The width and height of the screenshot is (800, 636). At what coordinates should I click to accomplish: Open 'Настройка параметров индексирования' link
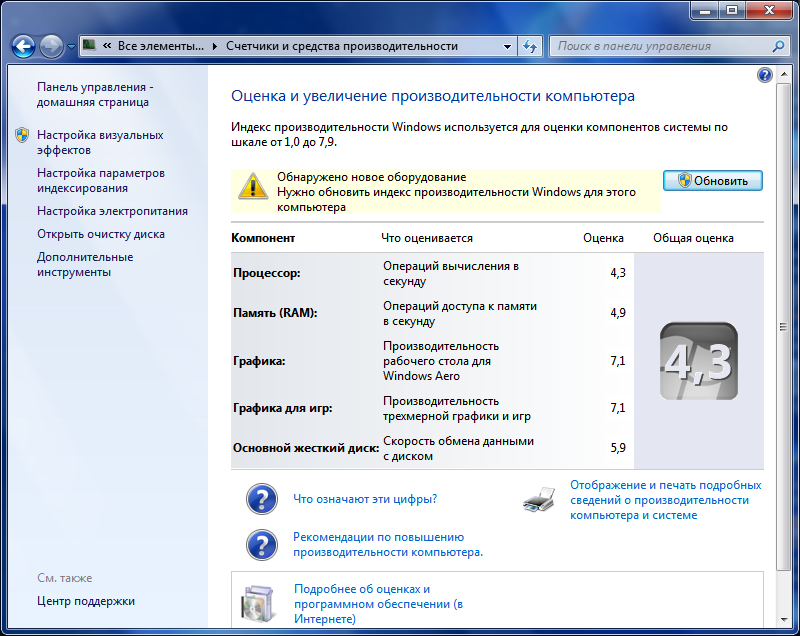[101, 181]
